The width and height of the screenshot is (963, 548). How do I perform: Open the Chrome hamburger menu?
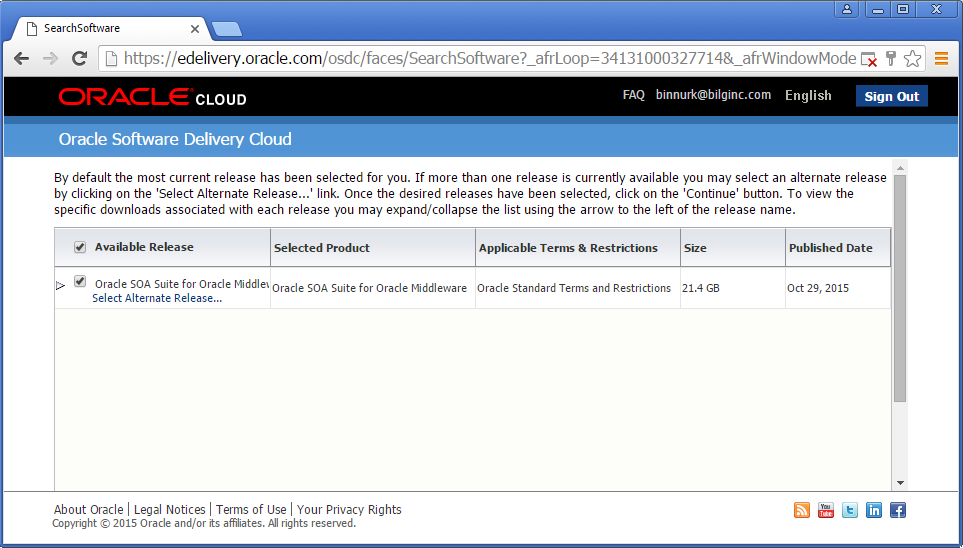click(x=941, y=58)
